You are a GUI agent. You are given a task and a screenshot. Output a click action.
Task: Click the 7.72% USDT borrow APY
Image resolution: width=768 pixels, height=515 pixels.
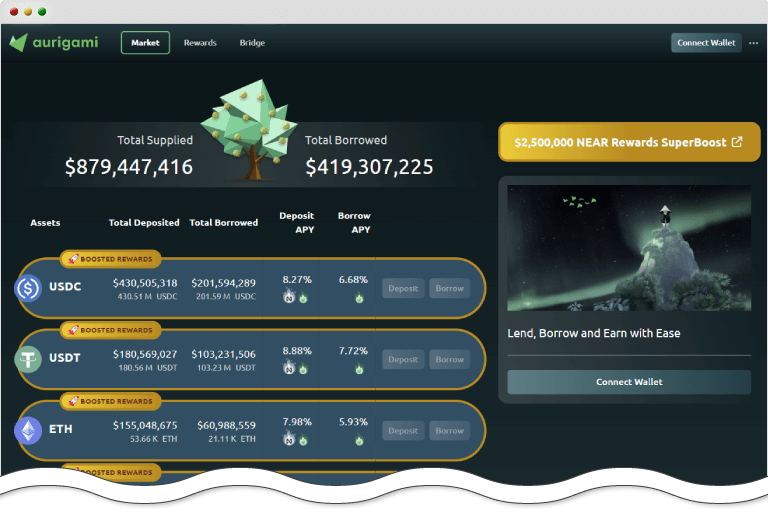tap(353, 351)
